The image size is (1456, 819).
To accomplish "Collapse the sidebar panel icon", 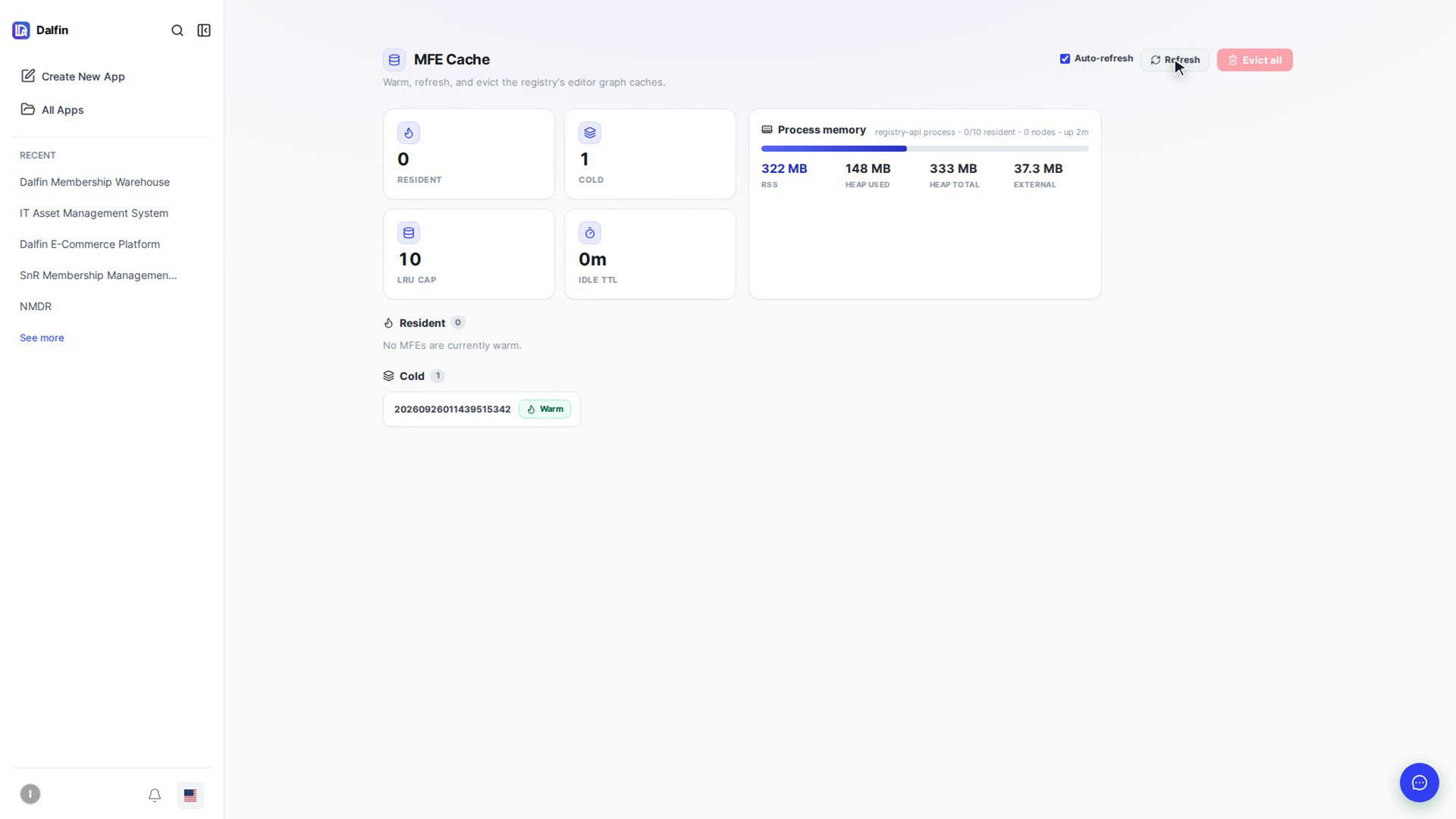I will tap(204, 30).
